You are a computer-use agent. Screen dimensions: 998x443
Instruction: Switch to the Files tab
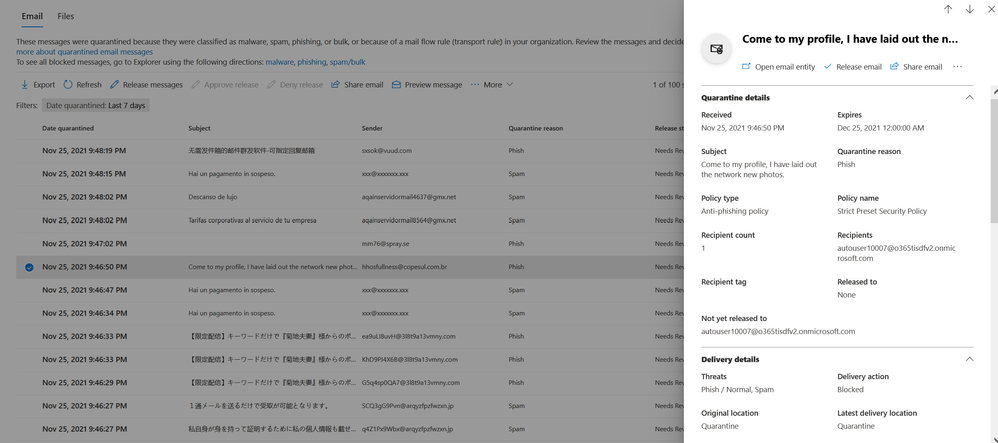coord(65,16)
